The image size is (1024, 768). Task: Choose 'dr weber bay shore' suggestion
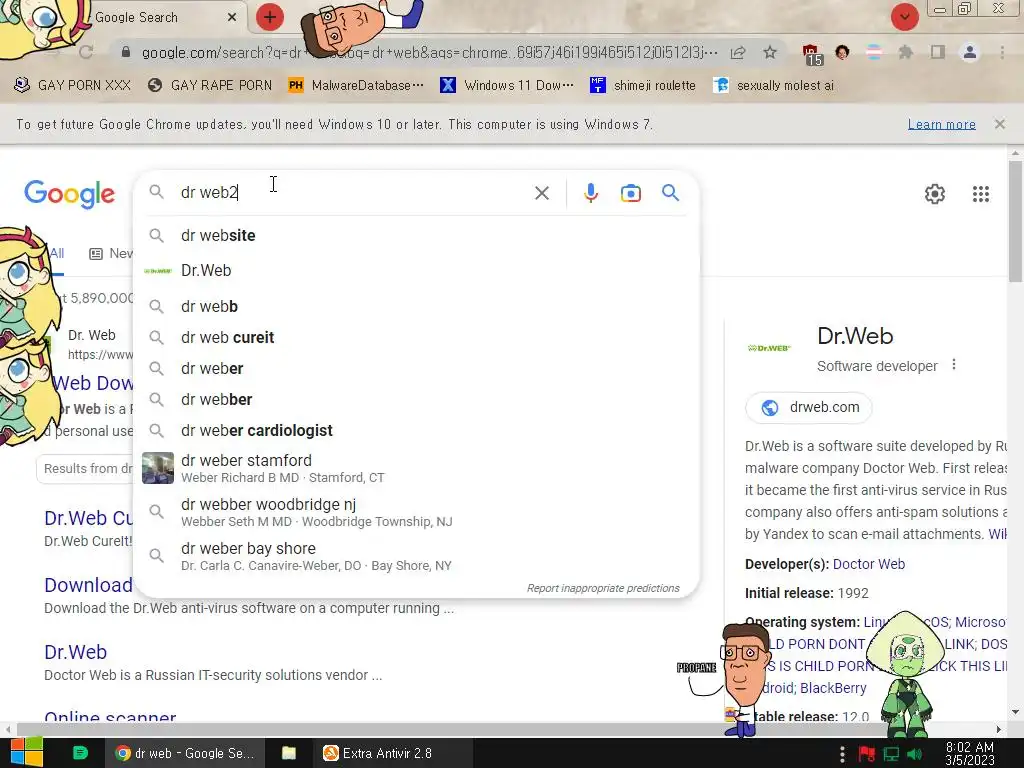click(415, 556)
